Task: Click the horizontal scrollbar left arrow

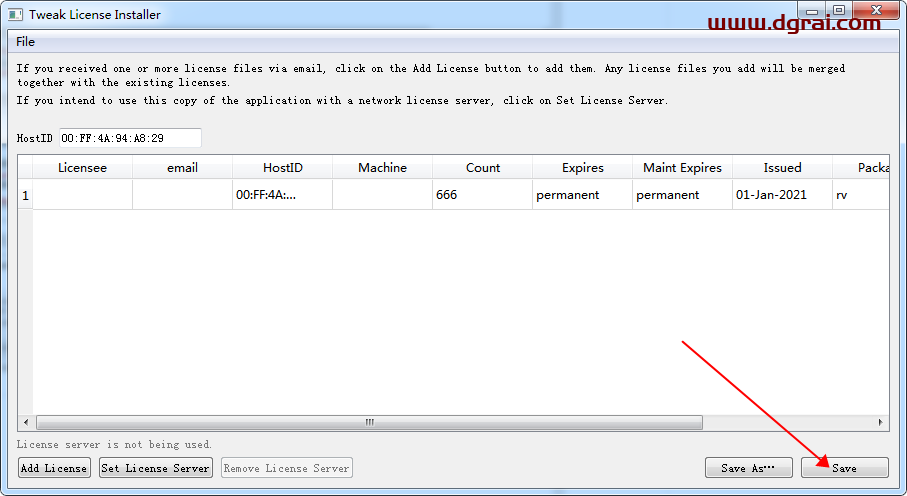Action: 25,423
